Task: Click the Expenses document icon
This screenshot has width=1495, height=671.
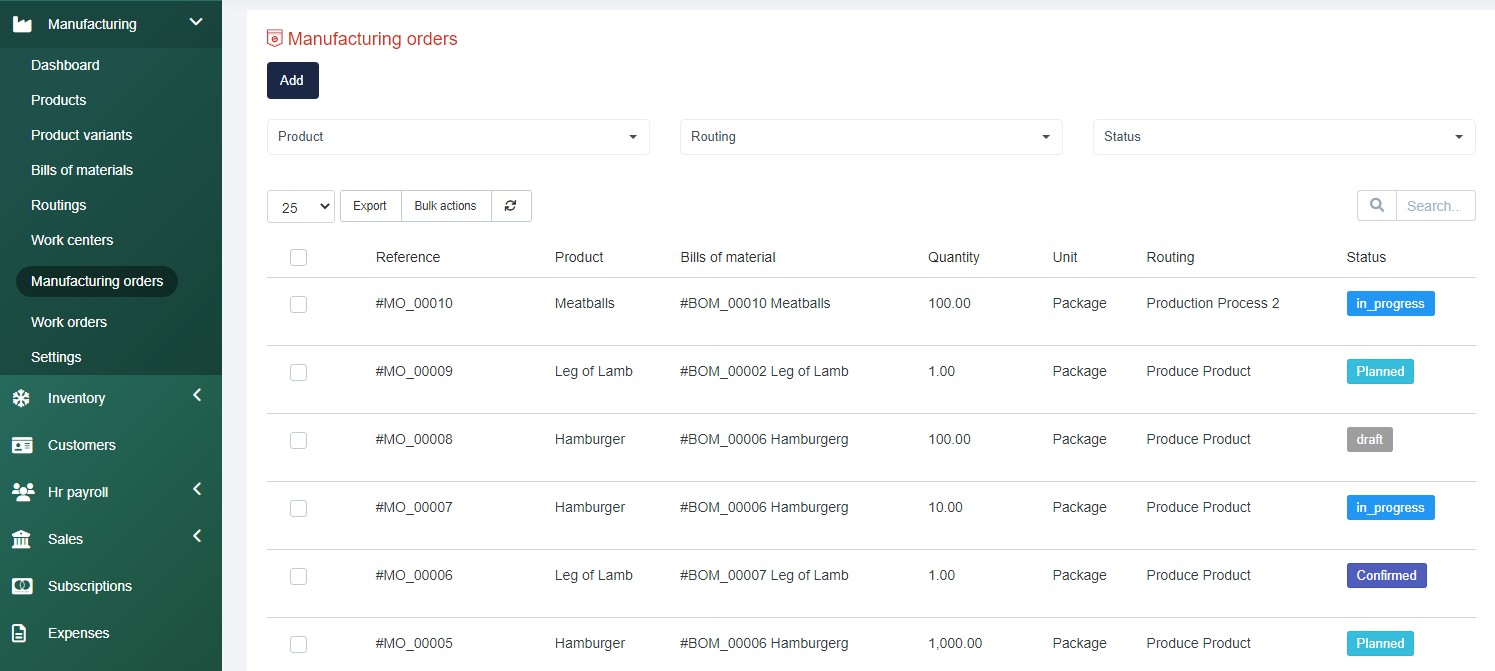Action: [x=19, y=633]
